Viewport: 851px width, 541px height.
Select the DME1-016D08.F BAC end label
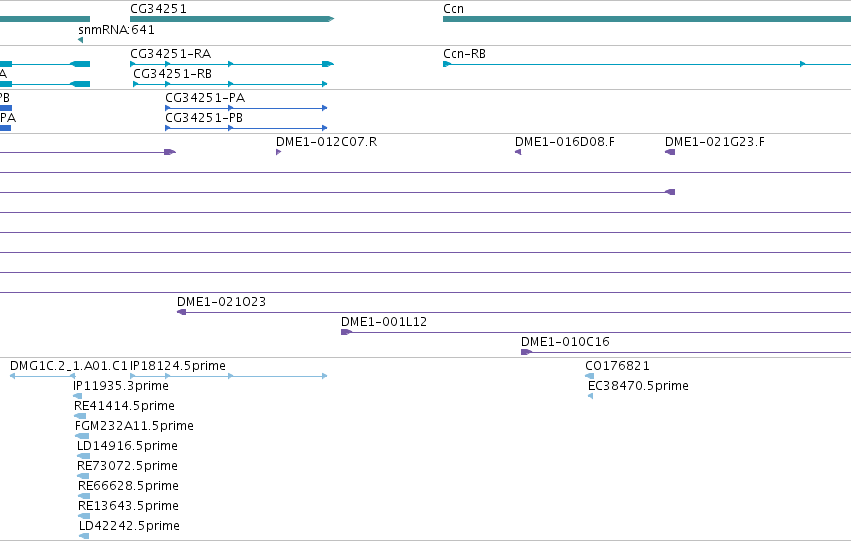pyautogui.click(x=564, y=142)
